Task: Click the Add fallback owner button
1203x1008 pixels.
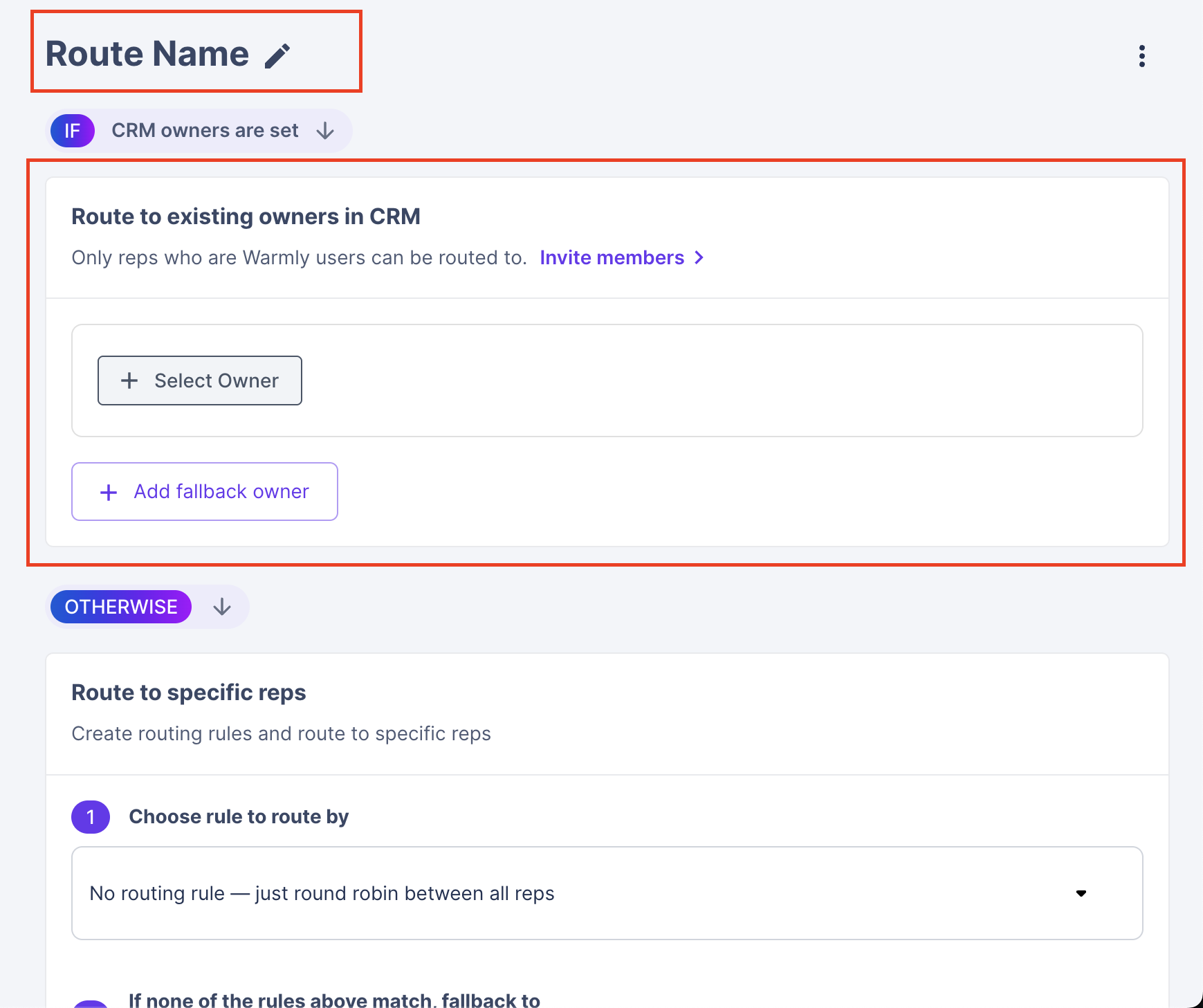Action: [205, 491]
